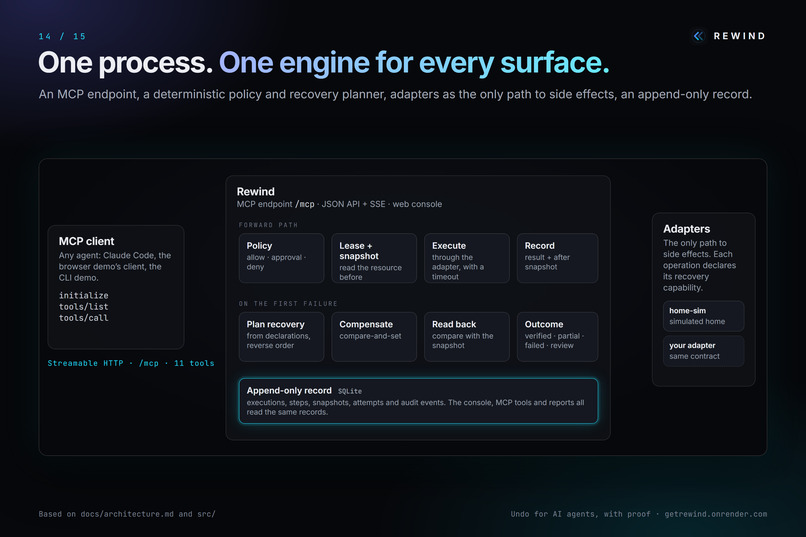Click the subtitle sentence about the MCP endpoint
The width and height of the screenshot is (806, 537).
[395, 95]
